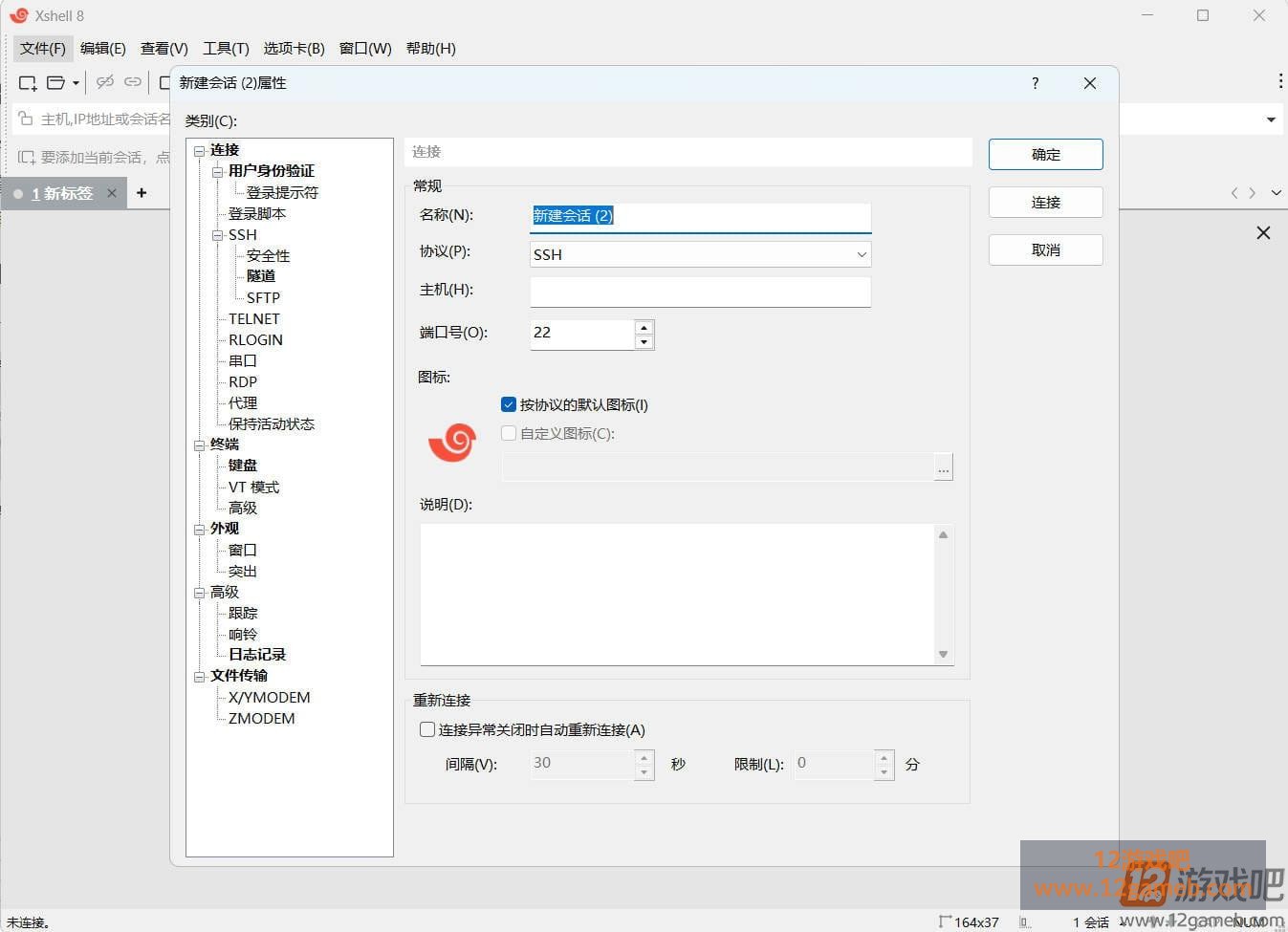1288x932 pixels.
Task: Select ZMODEM in the category tree
Action: pos(261,718)
